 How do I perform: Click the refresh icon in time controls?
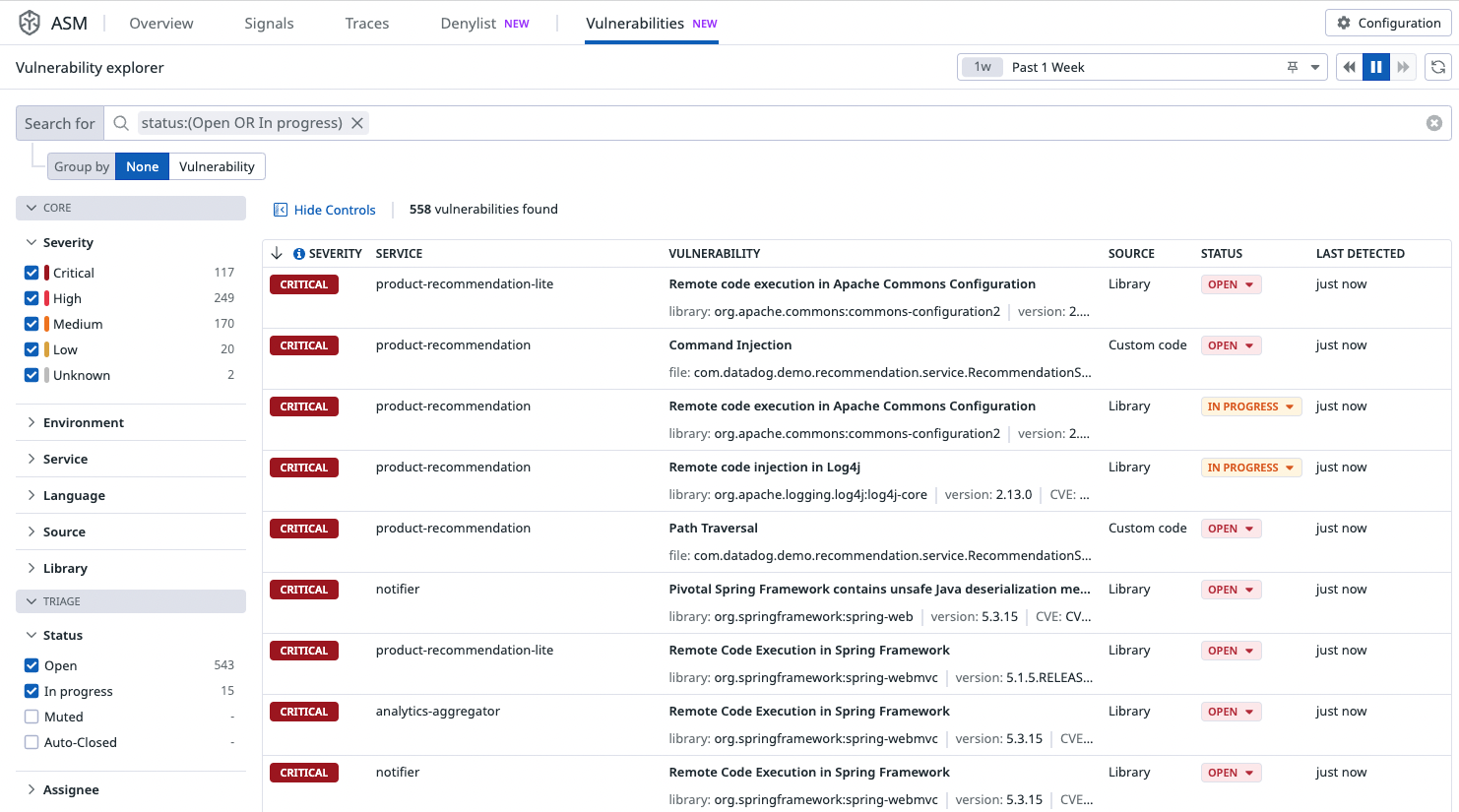[x=1437, y=67]
